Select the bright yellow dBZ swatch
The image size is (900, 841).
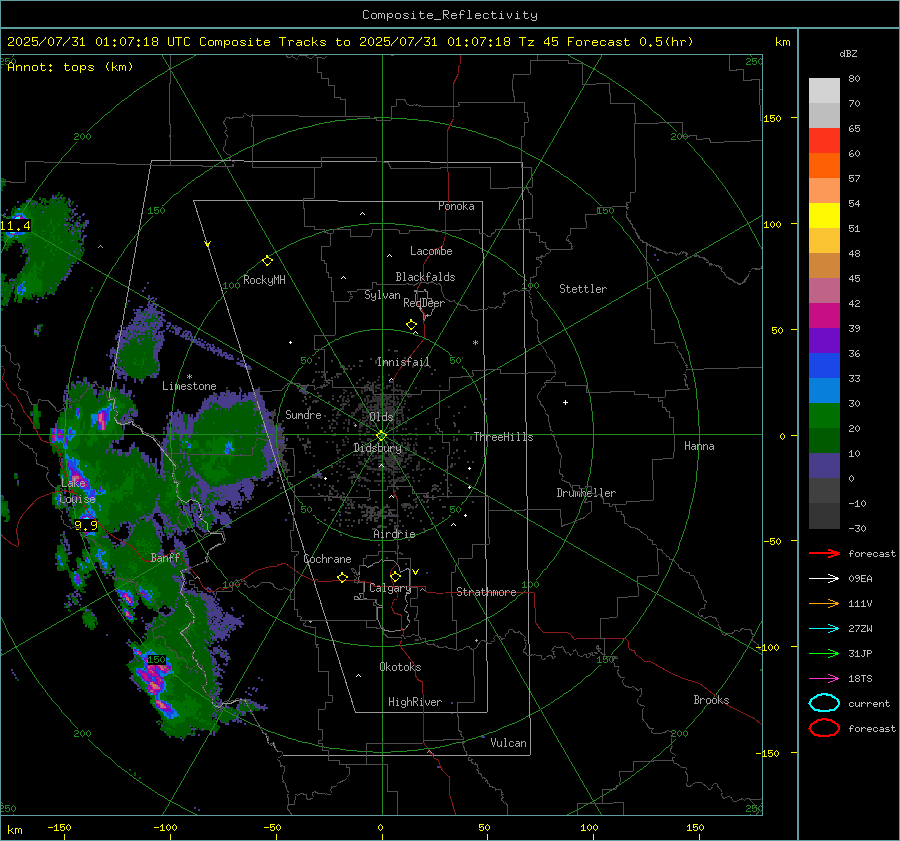click(824, 215)
